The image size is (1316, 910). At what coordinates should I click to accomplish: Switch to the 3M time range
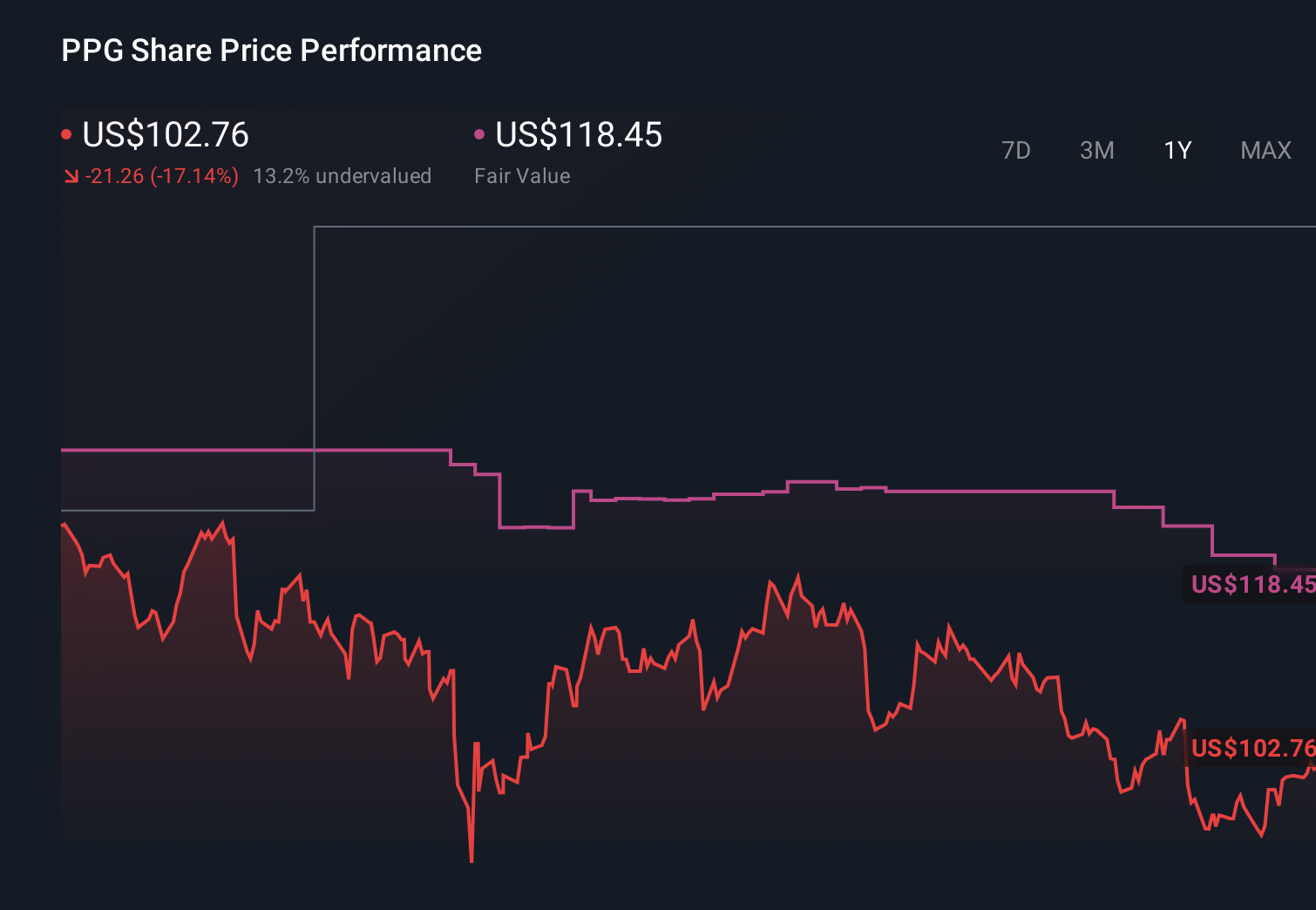[x=1097, y=150]
